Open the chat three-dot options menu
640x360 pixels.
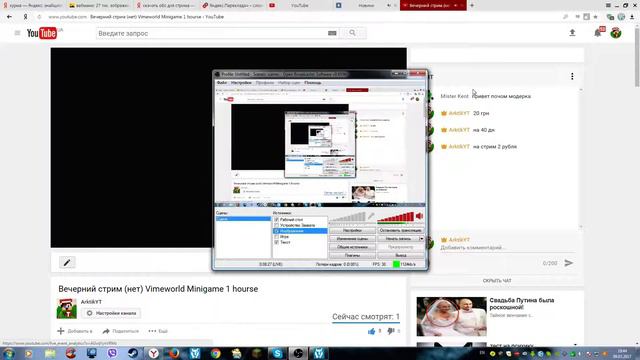pyautogui.click(x=572, y=76)
